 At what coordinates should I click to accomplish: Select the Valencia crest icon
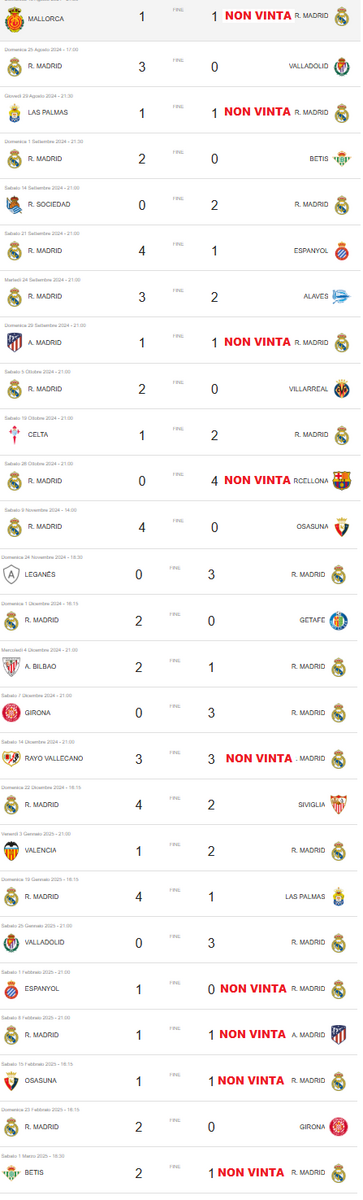click(x=12, y=851)
